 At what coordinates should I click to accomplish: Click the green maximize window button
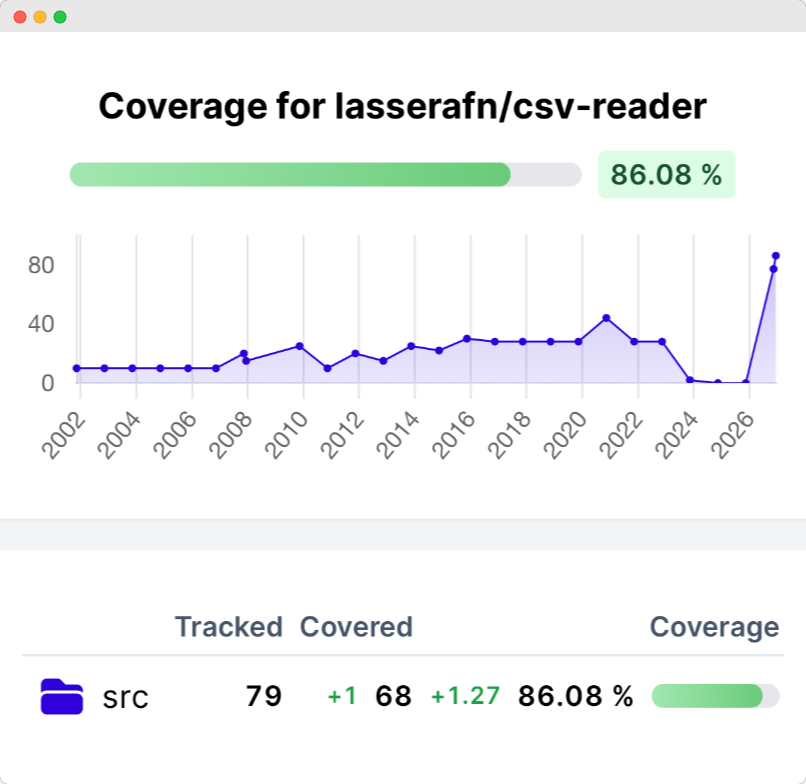tap(60, 17)
